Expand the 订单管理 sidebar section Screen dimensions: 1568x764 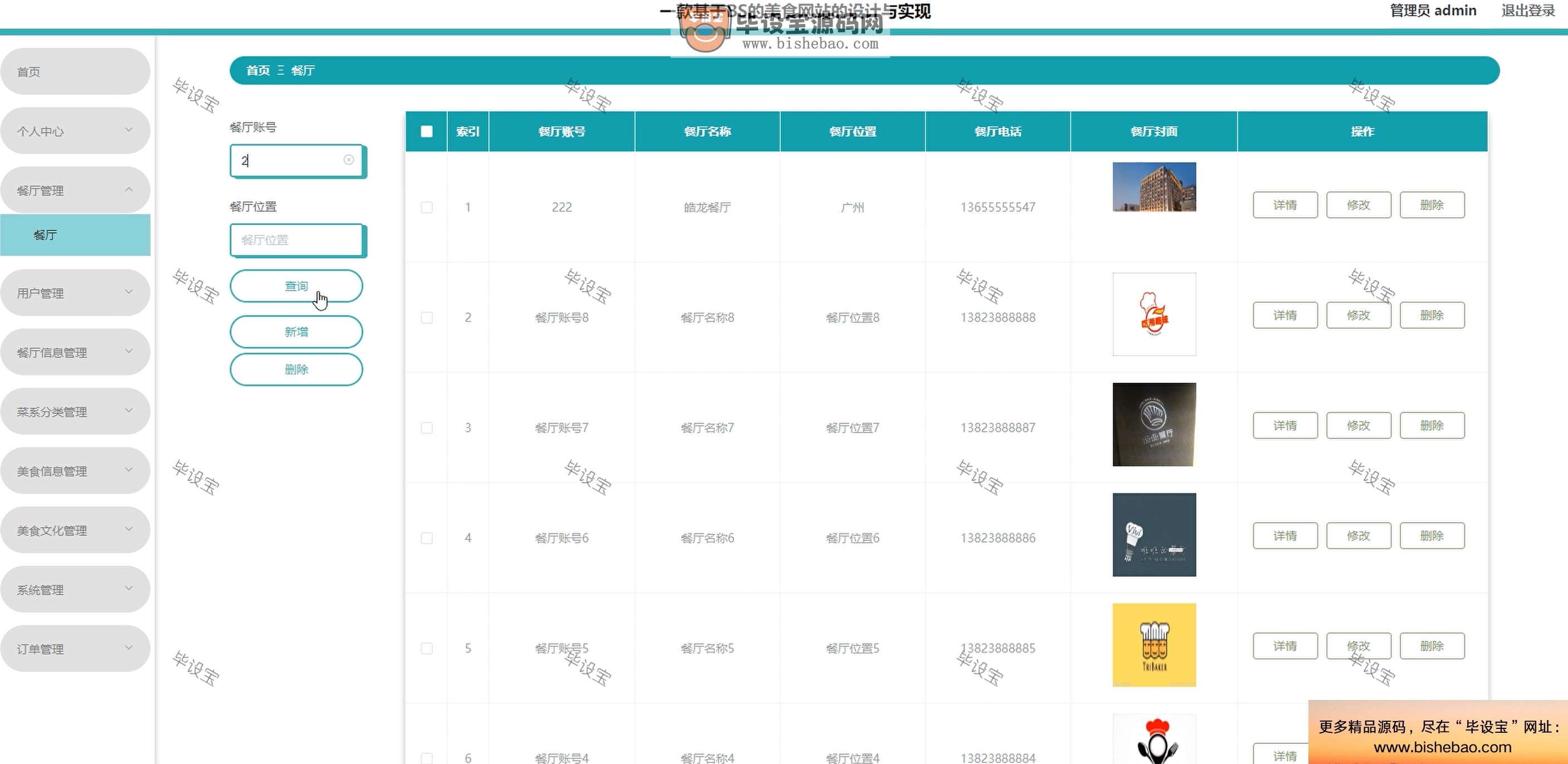coord(75,648)
